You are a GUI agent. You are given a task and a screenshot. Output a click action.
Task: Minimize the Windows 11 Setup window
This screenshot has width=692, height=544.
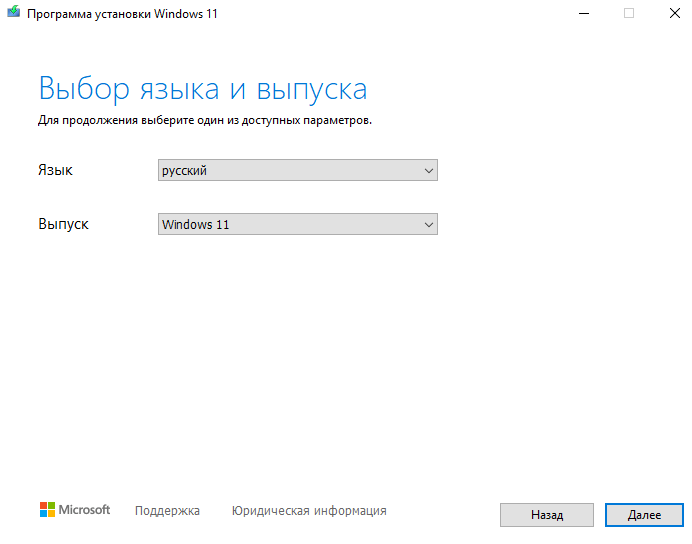[x=584, y=14]
